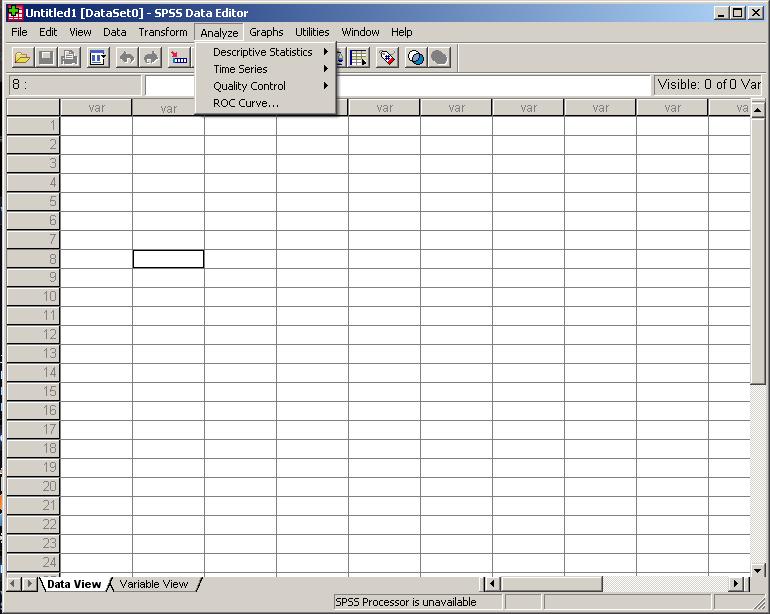This screenshot has height=614, width=770.
Task: Click the Save disk icon
Action: [x=46, y=58]
